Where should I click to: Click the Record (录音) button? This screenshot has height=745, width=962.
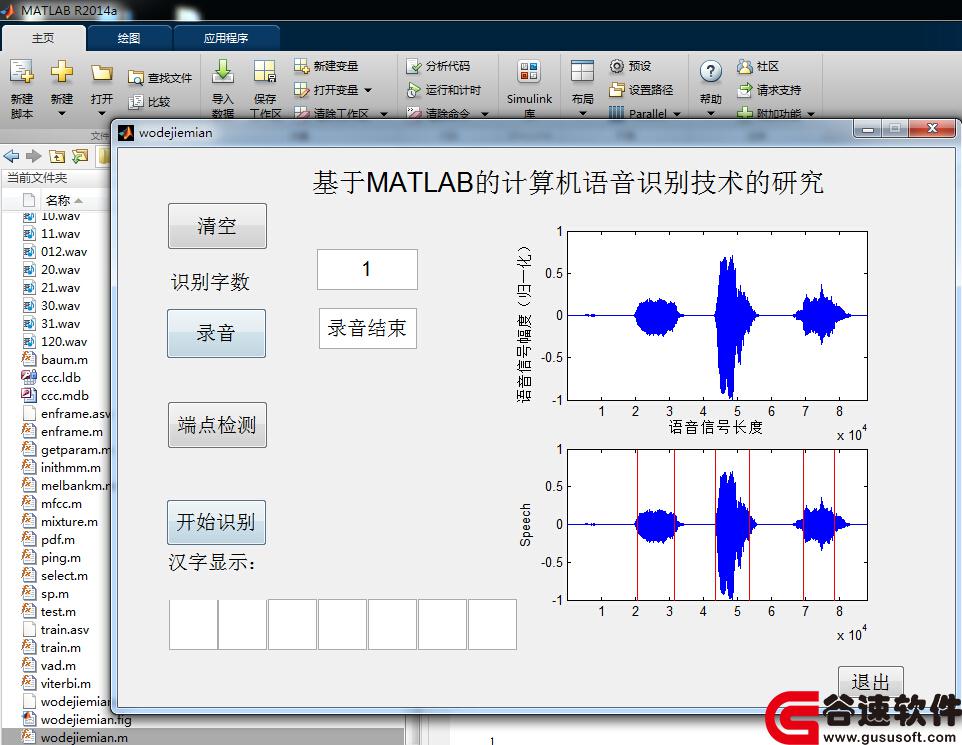point(217,333)
